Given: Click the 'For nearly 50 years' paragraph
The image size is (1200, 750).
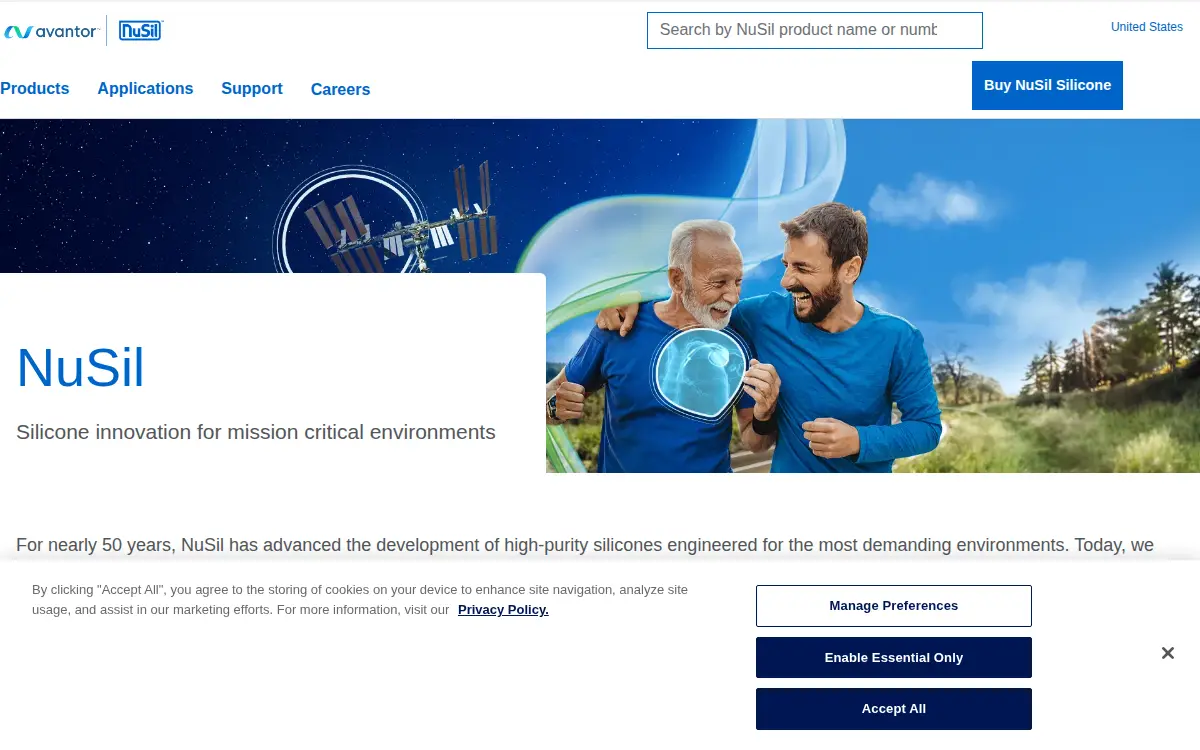Looking at the screenshot, I should click(x=585, y=545).
